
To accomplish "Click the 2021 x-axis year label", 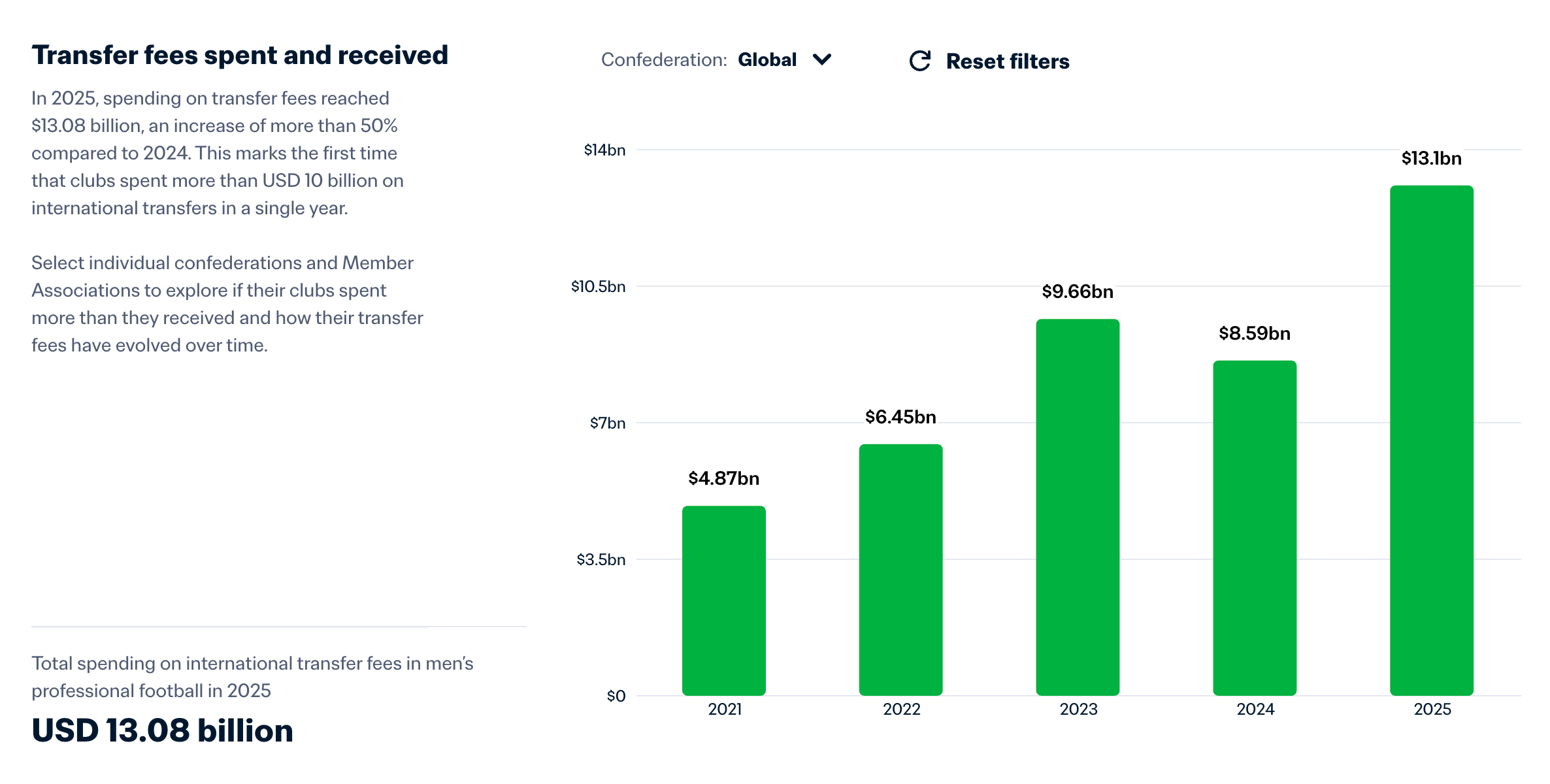I will [725, 709].
